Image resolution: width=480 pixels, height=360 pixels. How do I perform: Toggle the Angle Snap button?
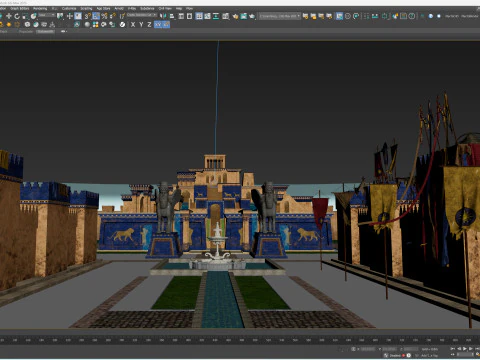[x=96, y=16]
